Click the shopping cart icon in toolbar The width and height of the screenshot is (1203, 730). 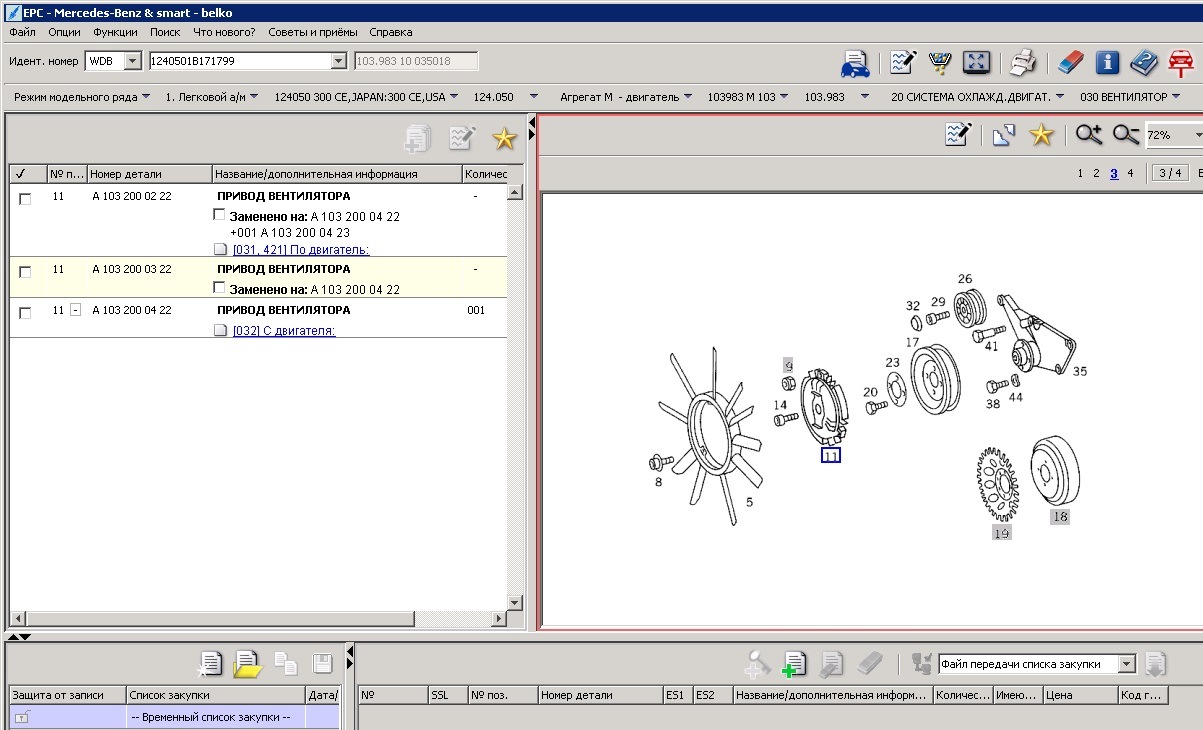point(939,62)
